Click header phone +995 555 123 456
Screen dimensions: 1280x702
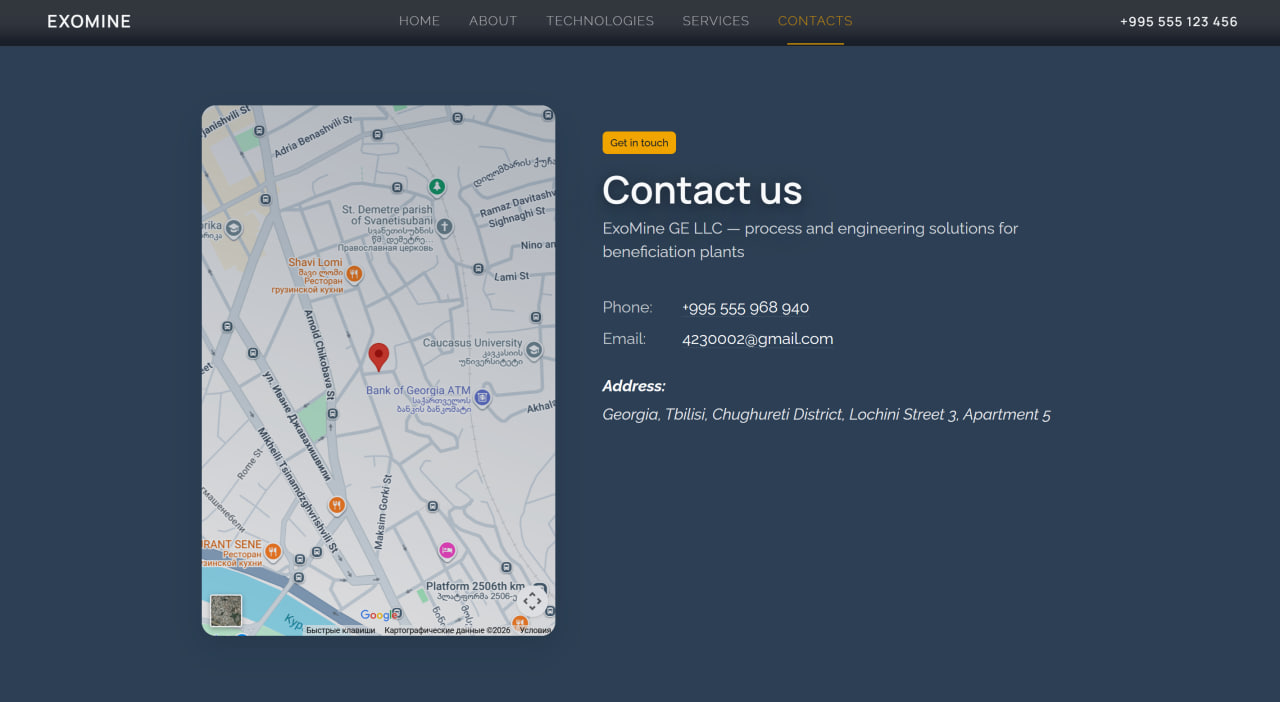point(1179,21)
